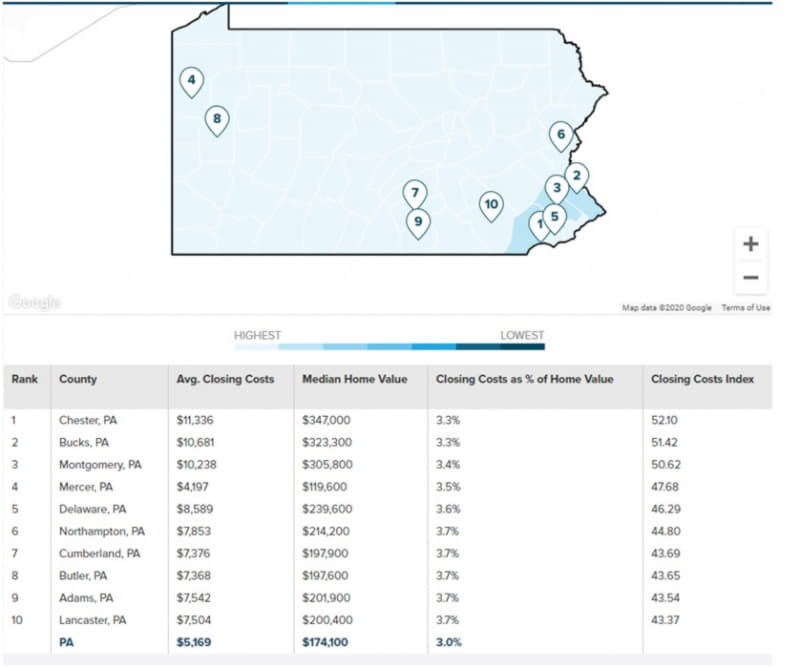This screenshot has height=668, width=800.
Task: Click the Google logo on map
Action: pyautogui.click(x=35, y=302)
